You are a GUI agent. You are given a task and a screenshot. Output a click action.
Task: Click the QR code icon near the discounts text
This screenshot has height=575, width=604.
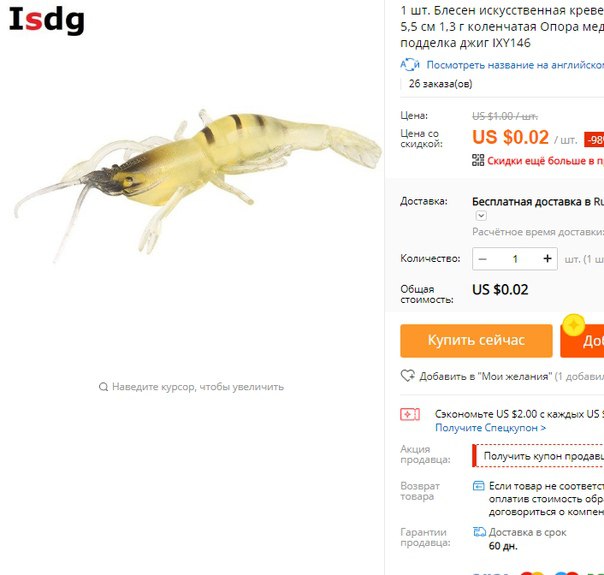point(478,160)
